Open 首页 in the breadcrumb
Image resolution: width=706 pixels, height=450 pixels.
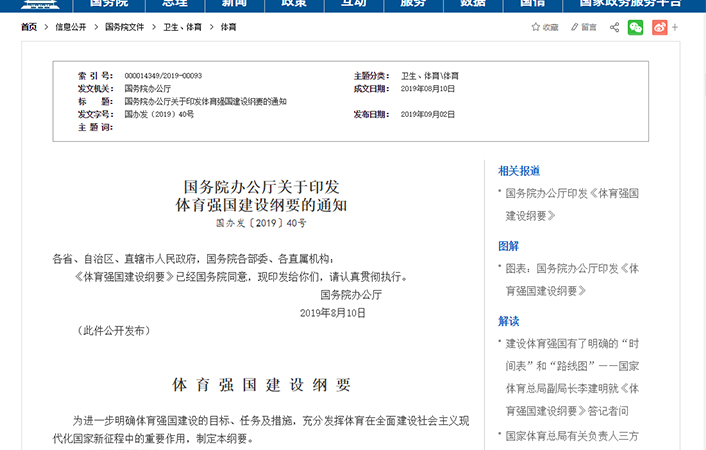pyautogui.click(x=29, y=27)
